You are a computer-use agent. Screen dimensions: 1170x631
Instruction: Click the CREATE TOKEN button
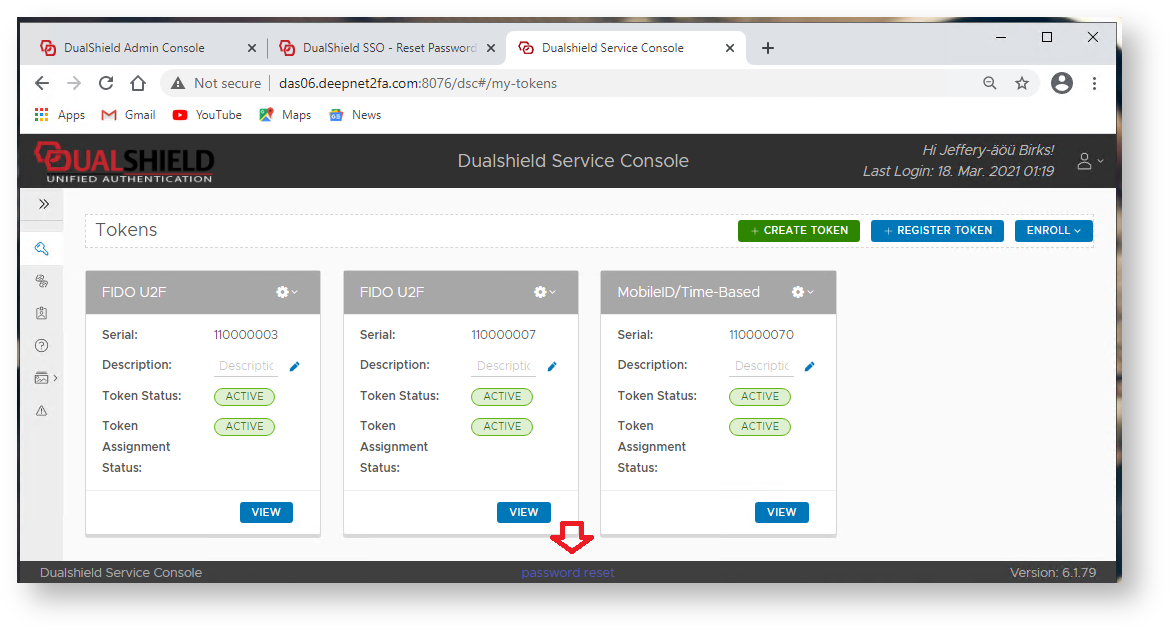coord(798,231)
